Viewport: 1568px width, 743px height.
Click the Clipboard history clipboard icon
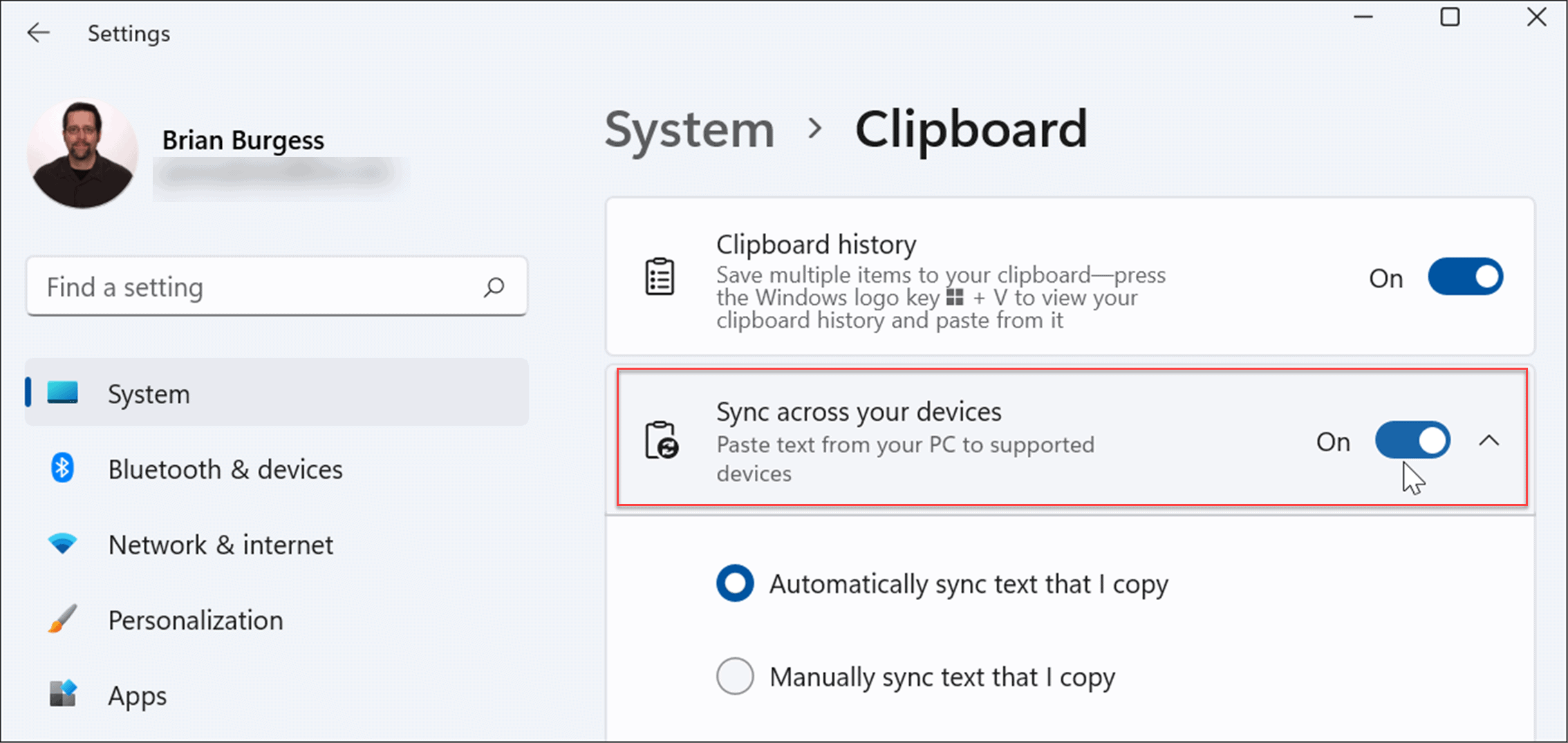[x=661, y=276]
